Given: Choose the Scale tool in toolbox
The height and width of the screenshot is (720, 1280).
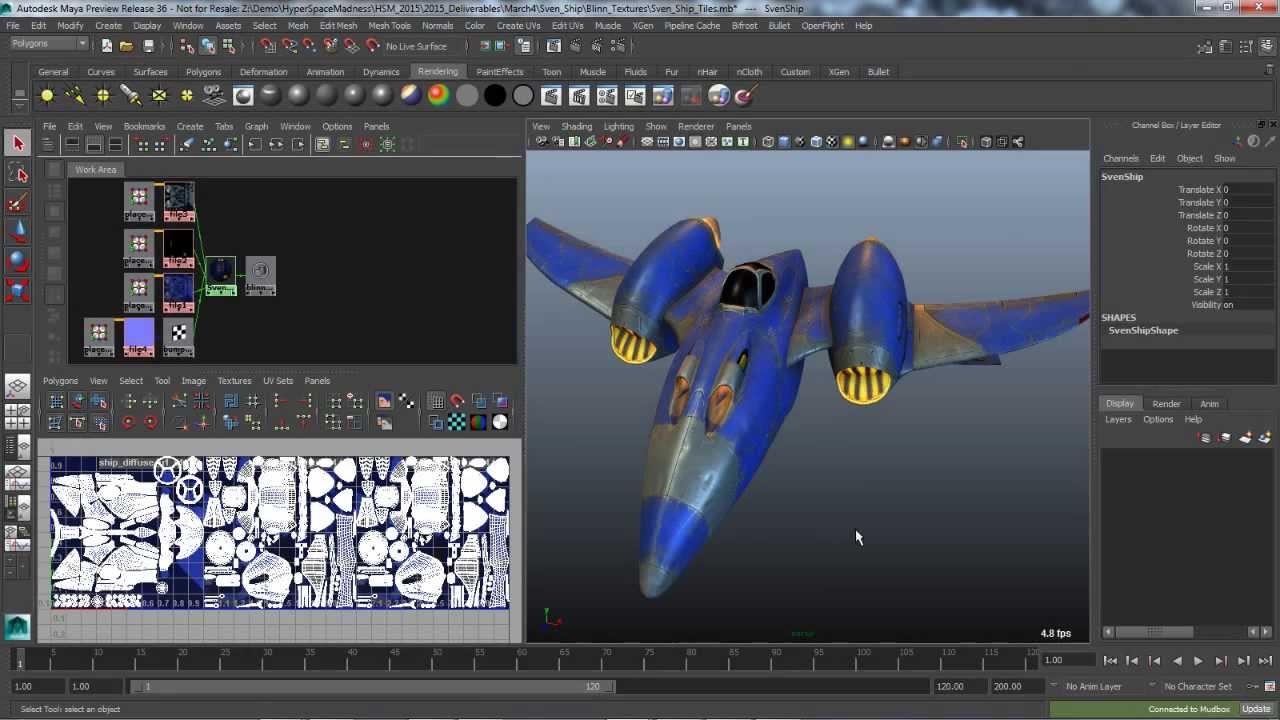Looking at the screenshot, I should pyautogui.click(x=17, y=290).
